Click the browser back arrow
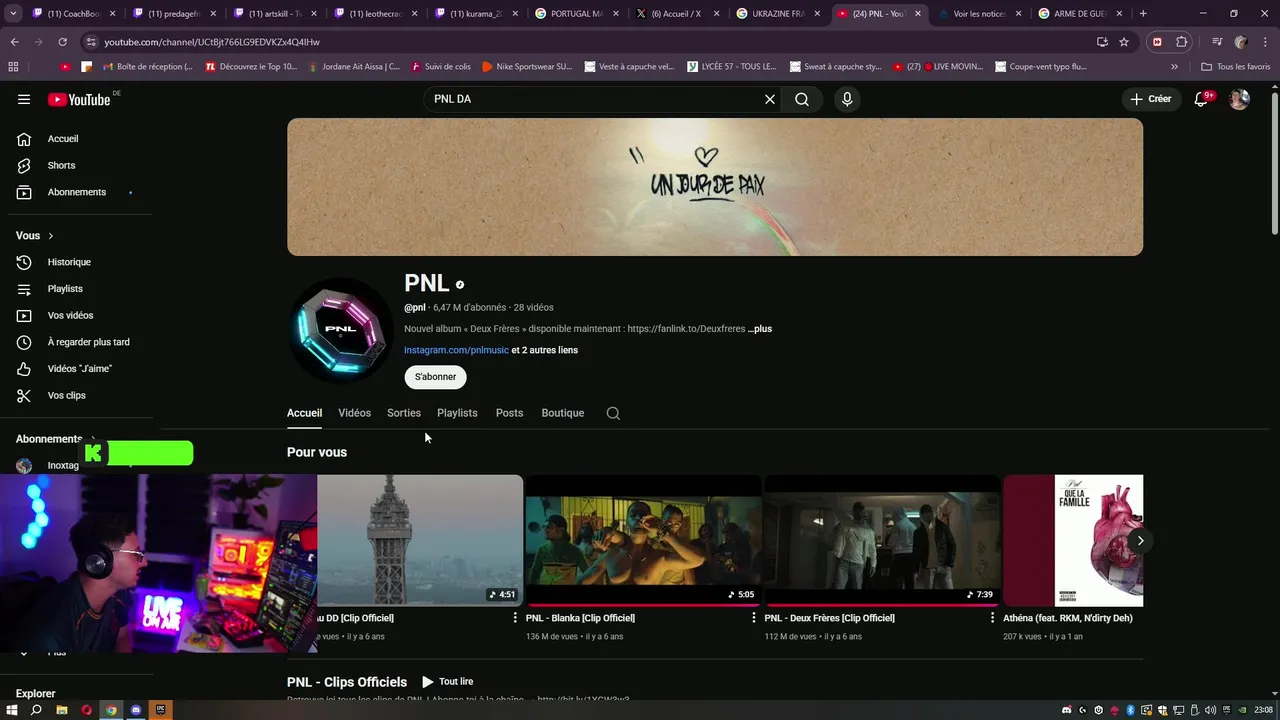 tap(15, 42)
